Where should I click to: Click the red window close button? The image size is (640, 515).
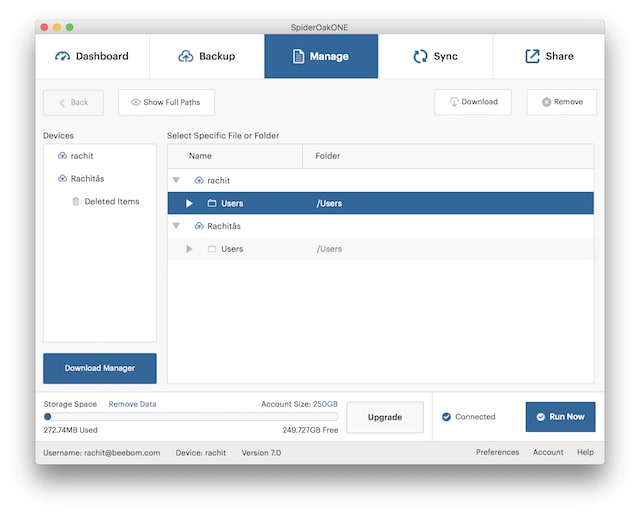[44, 27]
